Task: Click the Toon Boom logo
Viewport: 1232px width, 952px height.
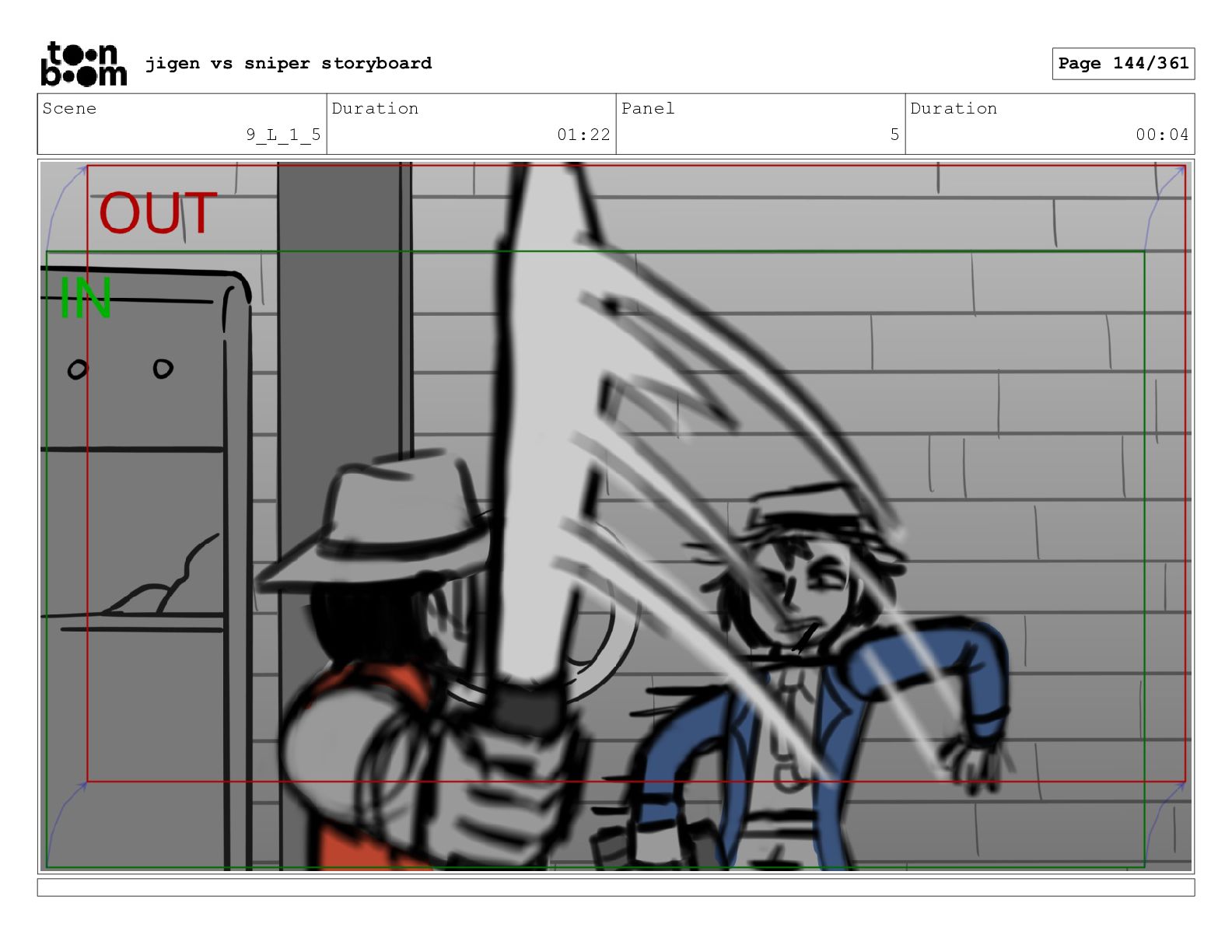Action: pos(83,63)
